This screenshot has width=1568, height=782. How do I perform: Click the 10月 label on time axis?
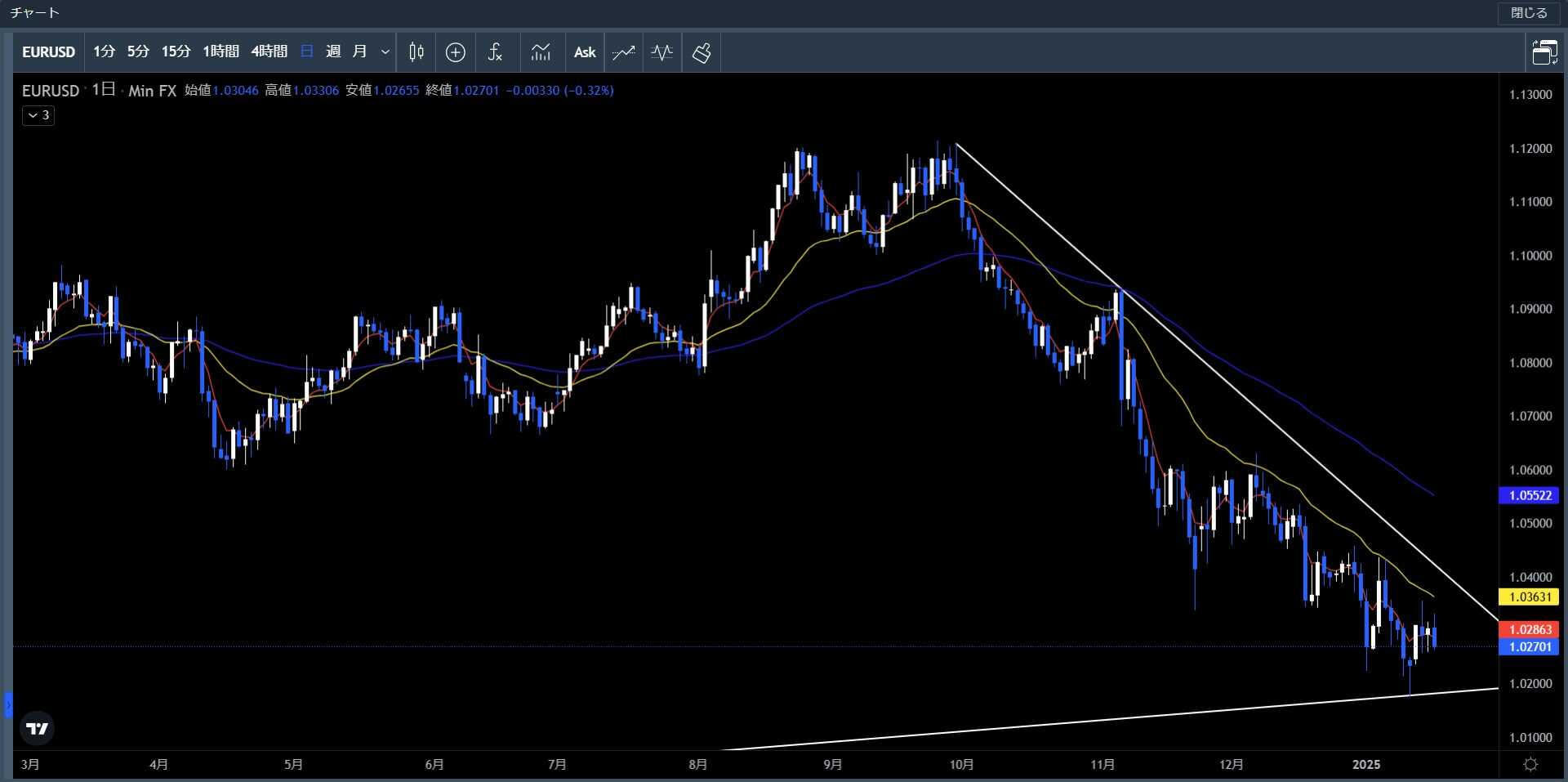point(961,765)
